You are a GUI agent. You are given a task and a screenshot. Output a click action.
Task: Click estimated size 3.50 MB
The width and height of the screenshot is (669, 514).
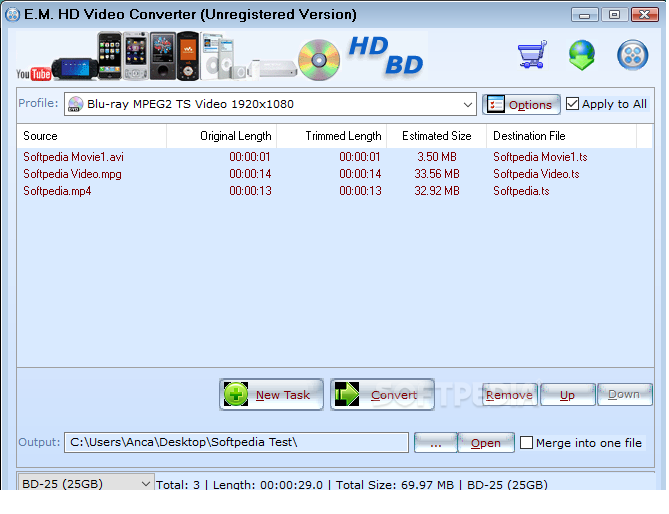(437, 157)
